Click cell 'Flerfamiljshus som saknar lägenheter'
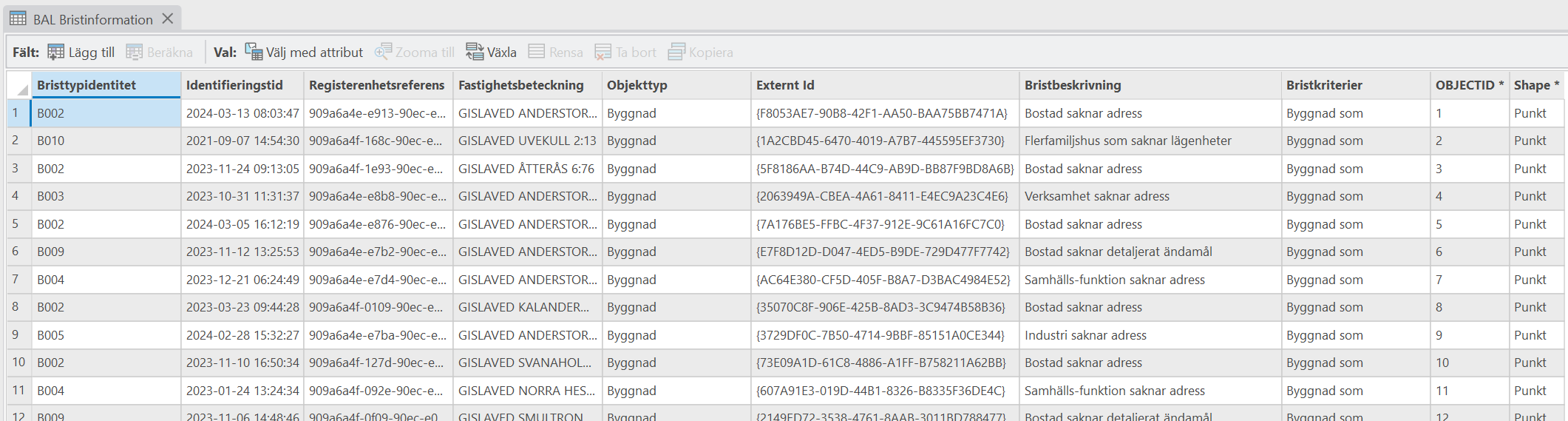This screenshot has width=1568, height=421. (x=1127, y=141)
